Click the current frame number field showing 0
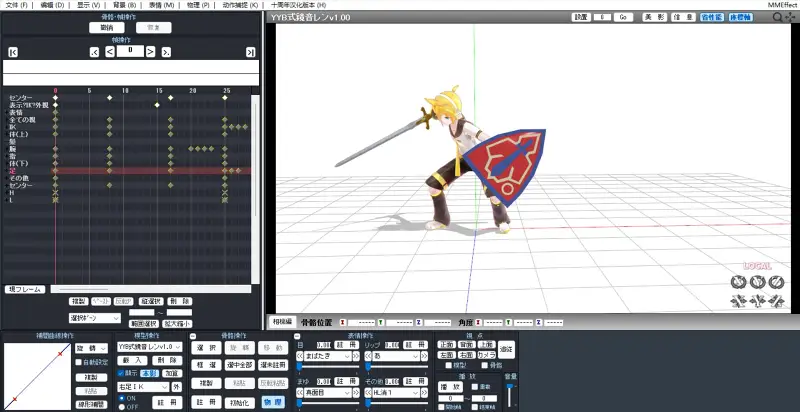Image resolution: width=800 pixels, height=412 pixels. (x=130, y=51)
